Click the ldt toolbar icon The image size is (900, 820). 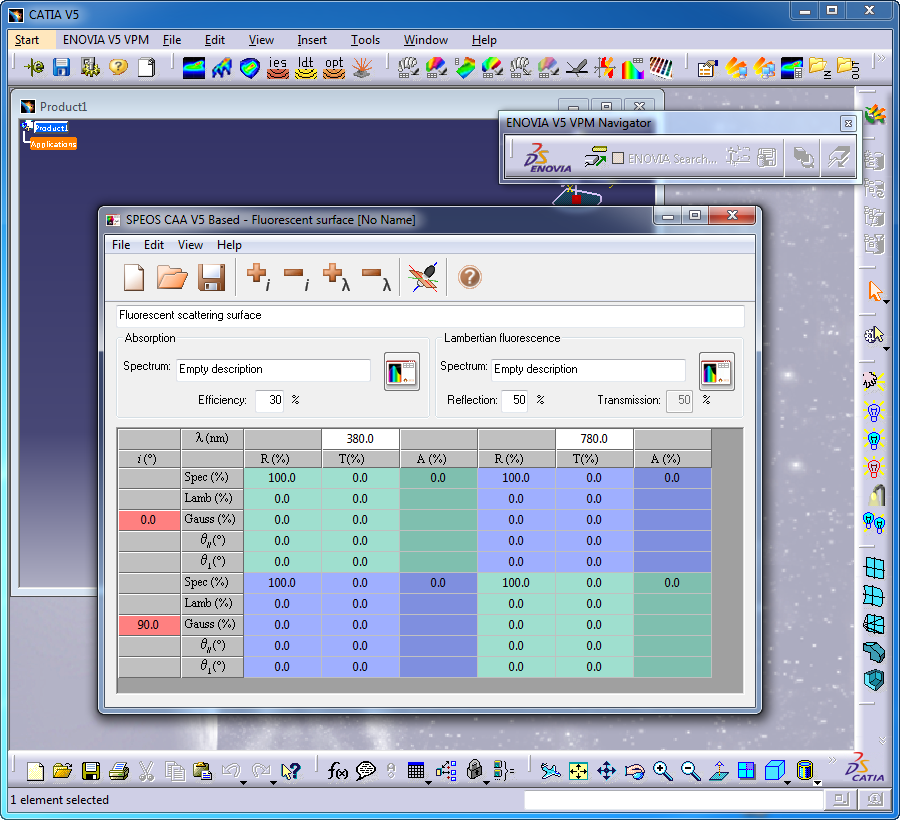pos(306,68)
